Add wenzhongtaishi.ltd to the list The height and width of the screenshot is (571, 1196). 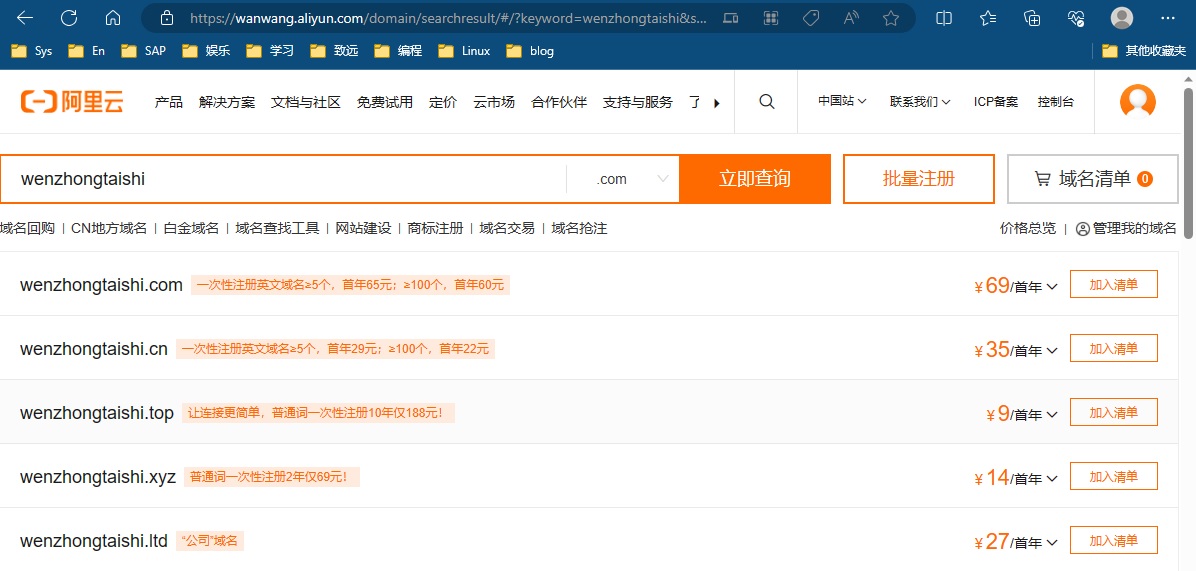(x=1114, y=541)
